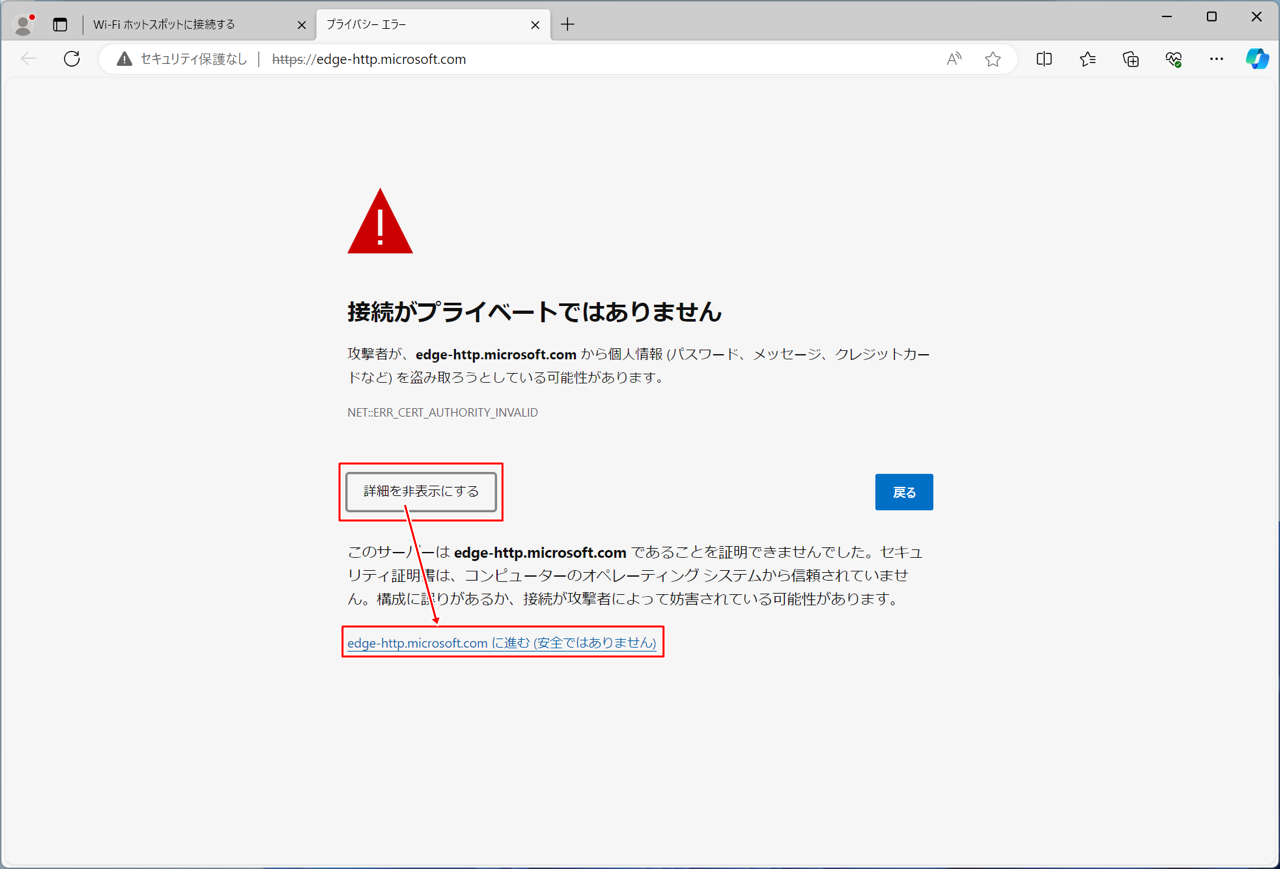Proceed via edge-http.microsoft.com に進む link

pyautogui.click(x=502, y=643)
